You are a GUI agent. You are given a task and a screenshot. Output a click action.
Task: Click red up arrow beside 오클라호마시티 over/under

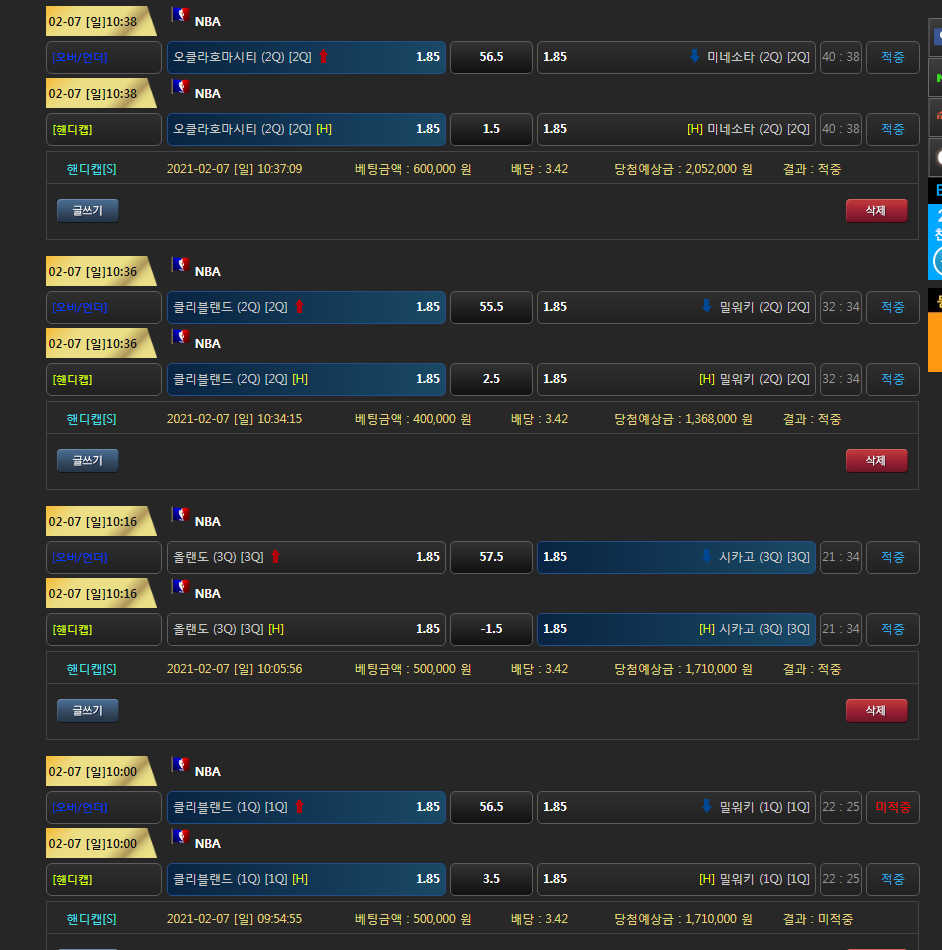click(323, 57)
